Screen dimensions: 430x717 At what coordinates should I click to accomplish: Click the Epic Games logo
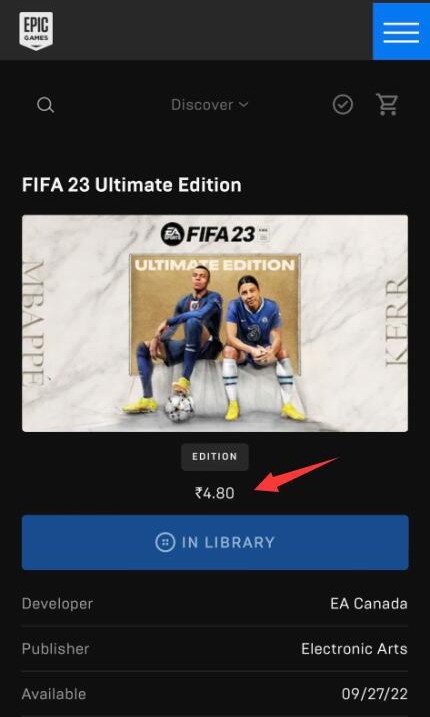coord(36,31)
